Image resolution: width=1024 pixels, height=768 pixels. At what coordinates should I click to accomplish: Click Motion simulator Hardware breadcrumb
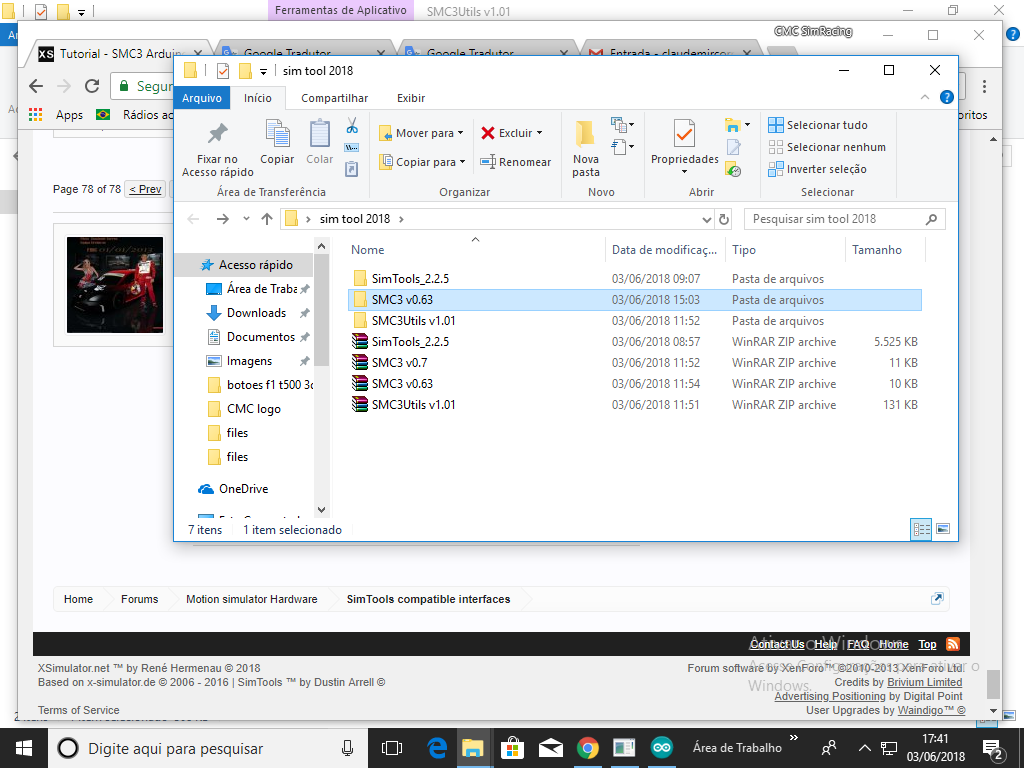(251, 599)
